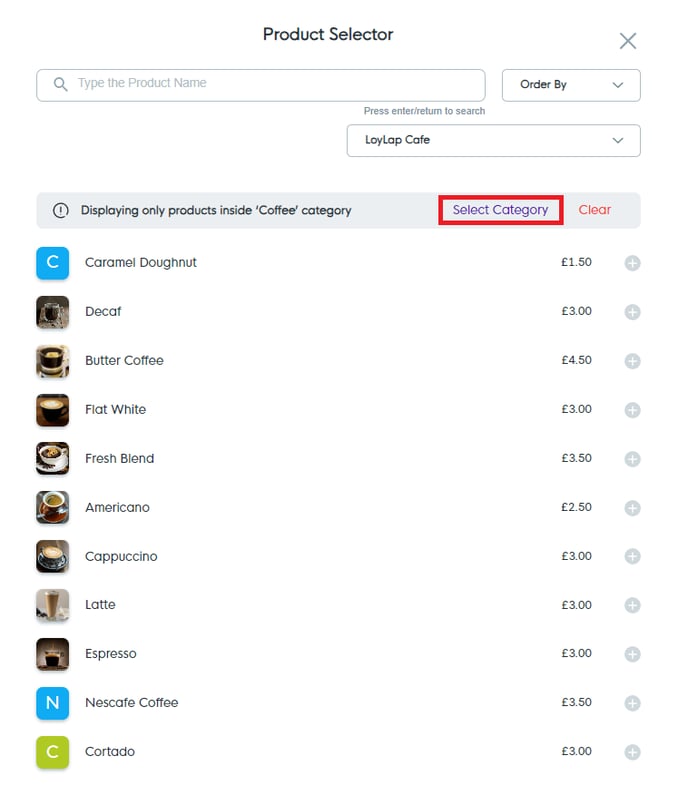Open the Select Category picker
The width and height of the screenshot is (688, 805).
(x=500, y=210)
